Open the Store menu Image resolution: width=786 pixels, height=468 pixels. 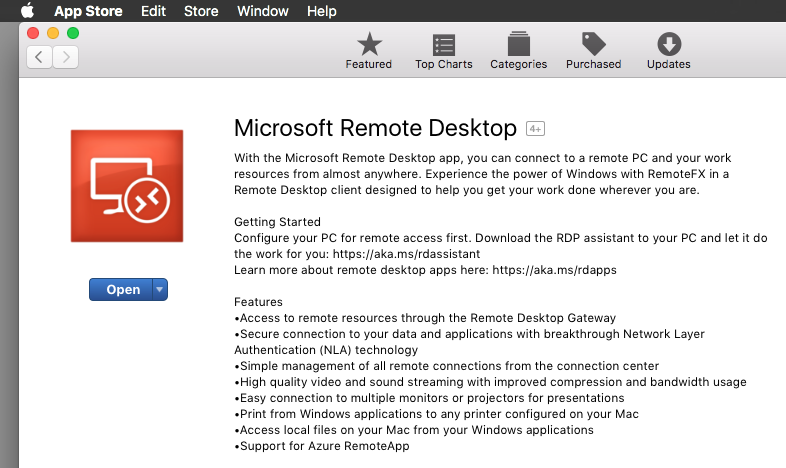tap(201, 11)
